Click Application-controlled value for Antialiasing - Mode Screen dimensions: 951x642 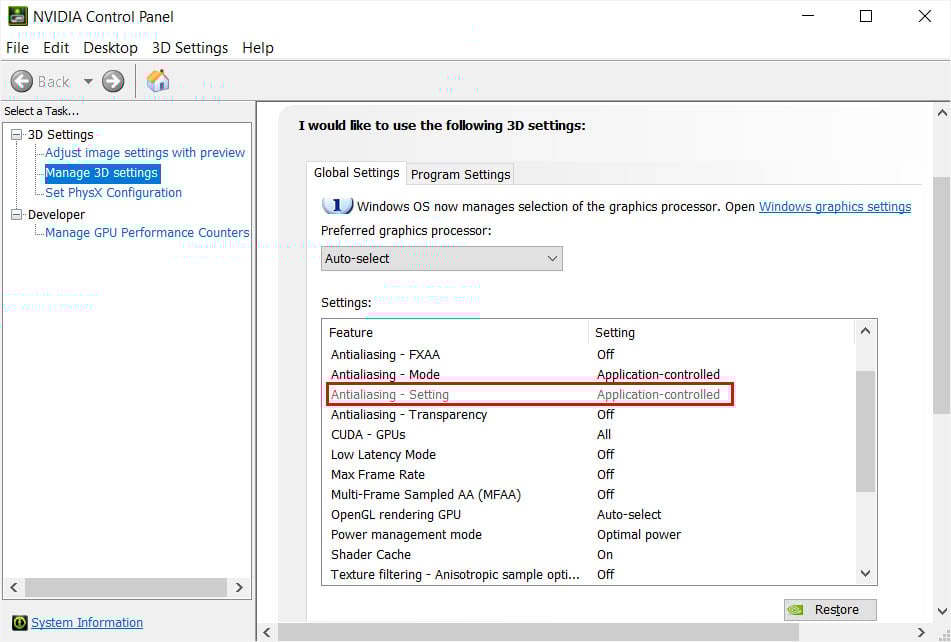pos(658,375)
